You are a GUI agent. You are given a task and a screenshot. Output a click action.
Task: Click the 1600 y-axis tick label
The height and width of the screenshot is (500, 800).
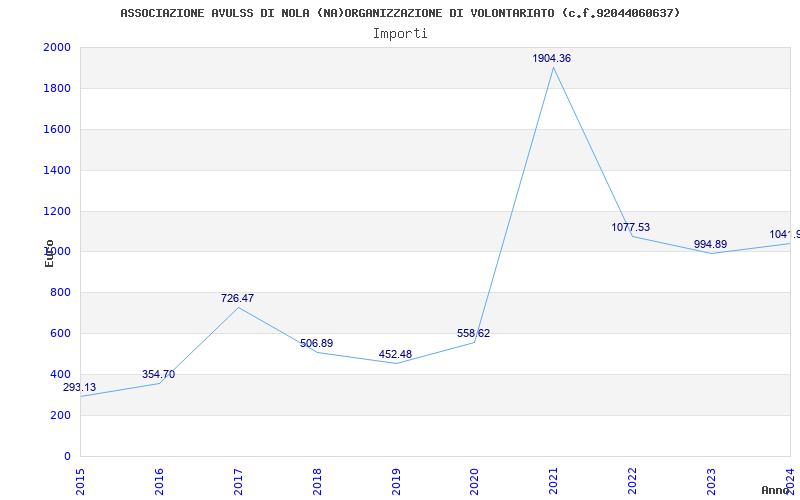point(57,129)
